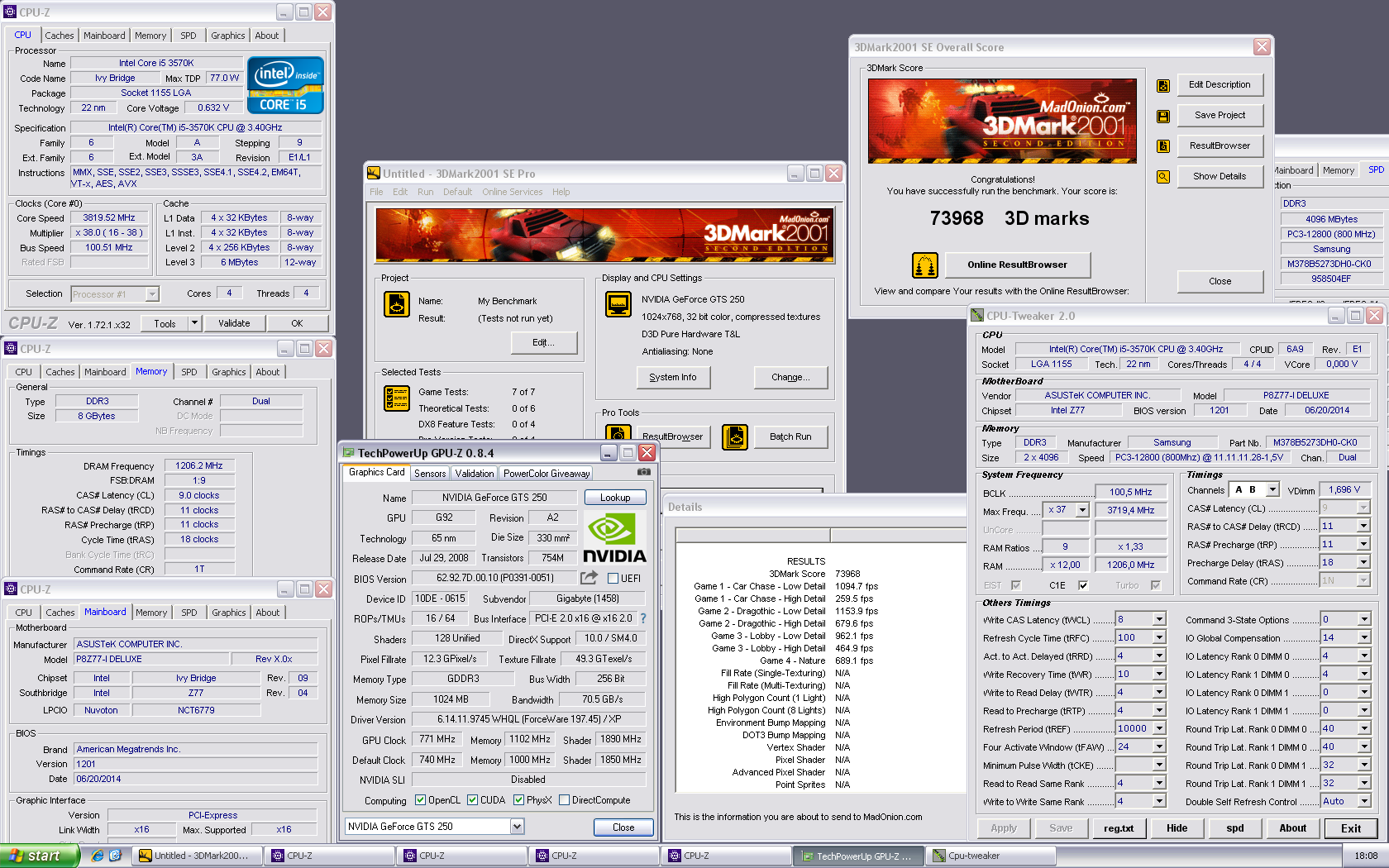Open the Command 3-State Options dropdown
1389x868 pixels.
pyautogui.click(x=1364, y=619)
